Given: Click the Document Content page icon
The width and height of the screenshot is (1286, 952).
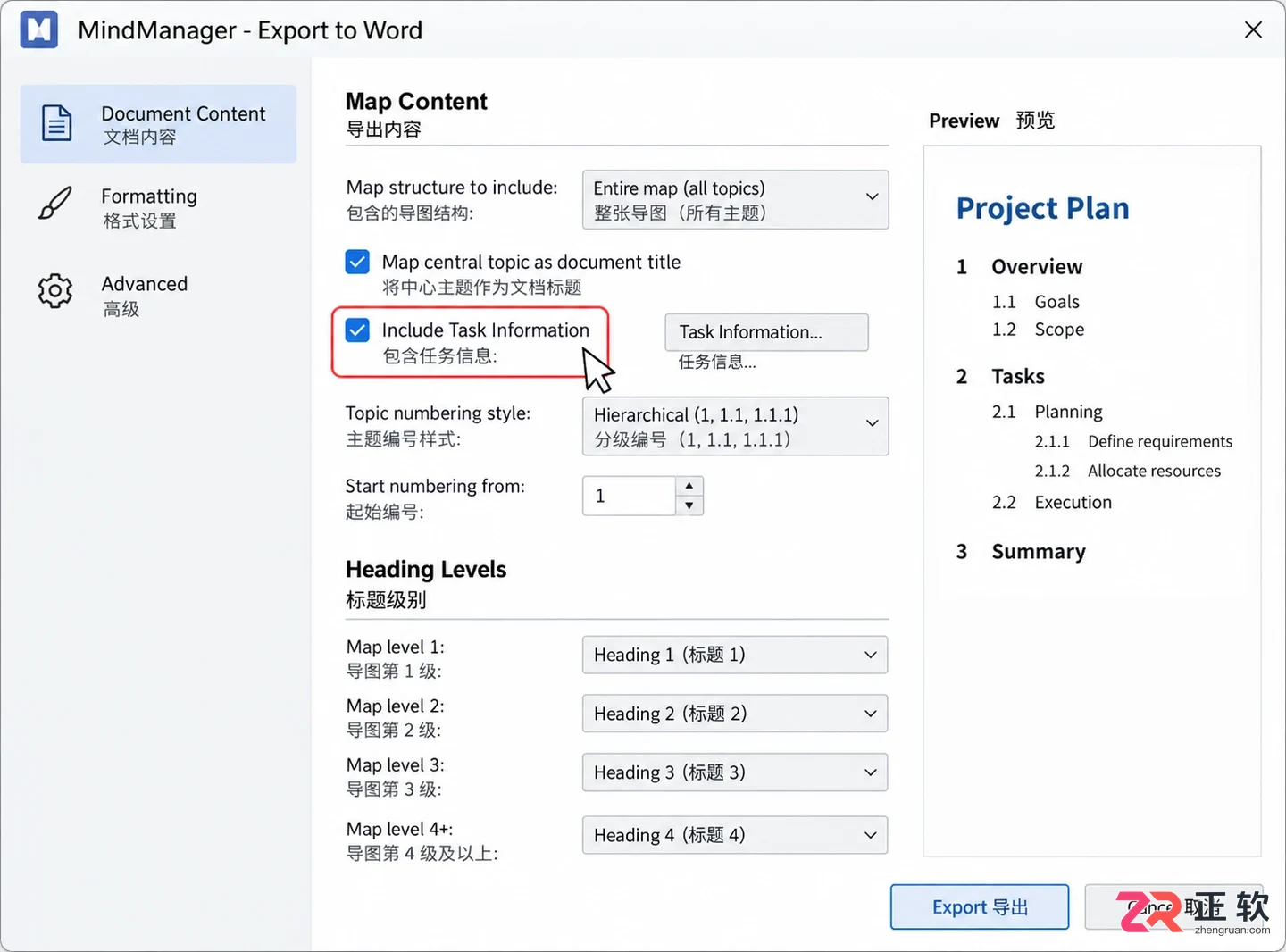Looking at the screenshot, I should tap(56, 123).
